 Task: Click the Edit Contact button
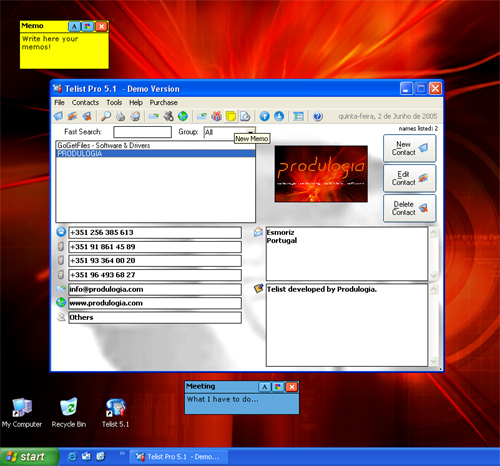tap(409, 178)
